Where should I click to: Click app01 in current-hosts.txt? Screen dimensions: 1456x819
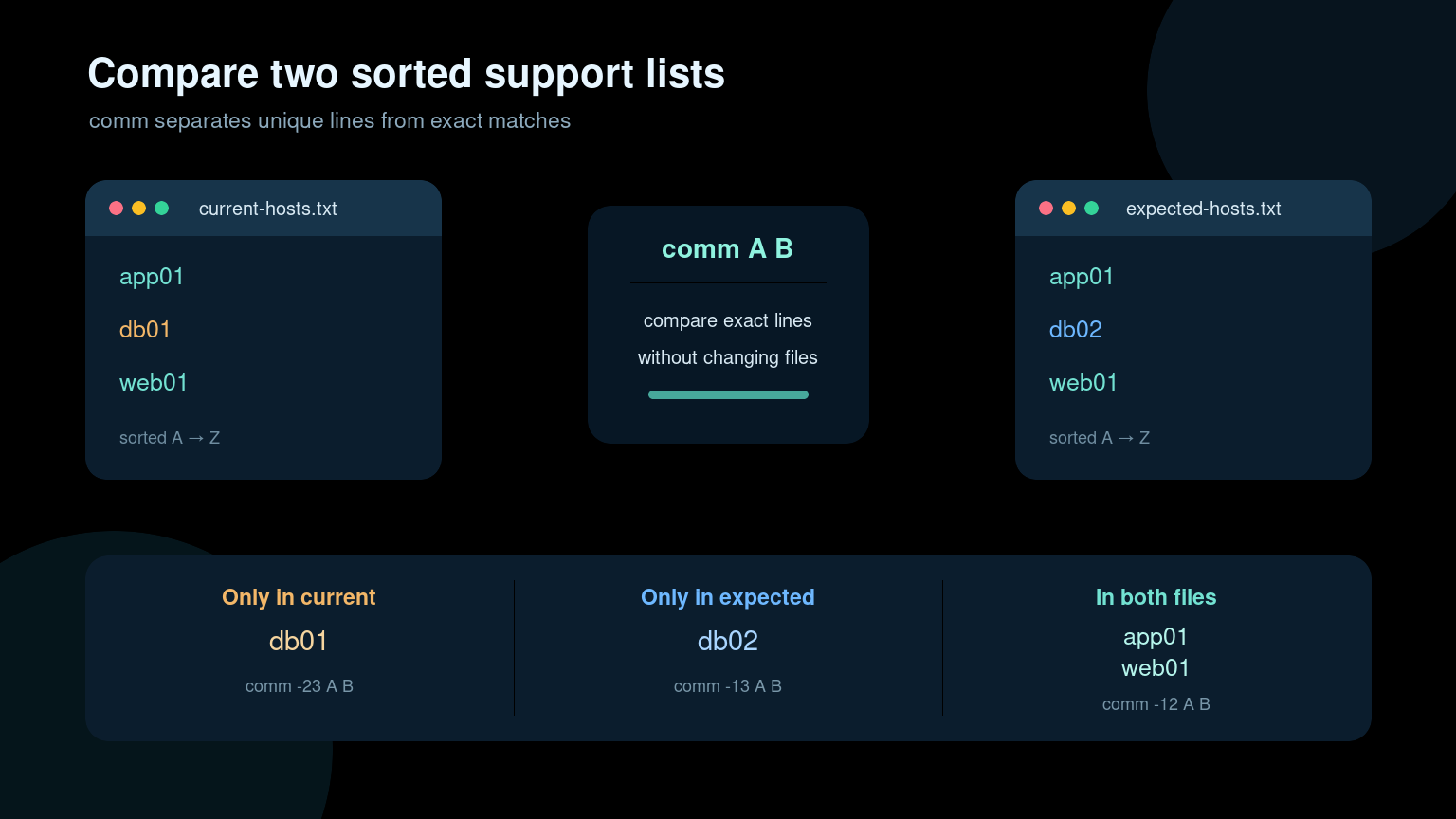(x=152, y=277)
